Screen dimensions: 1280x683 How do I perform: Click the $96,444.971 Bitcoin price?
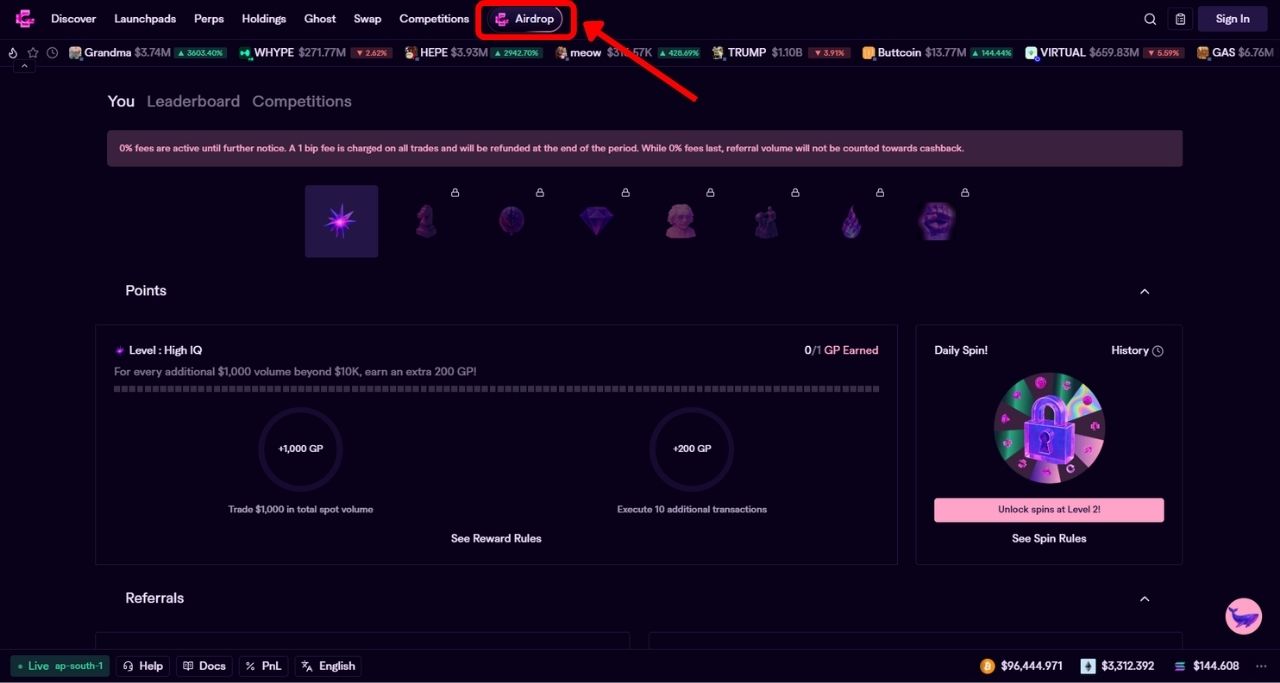(x=1031, y=666)
